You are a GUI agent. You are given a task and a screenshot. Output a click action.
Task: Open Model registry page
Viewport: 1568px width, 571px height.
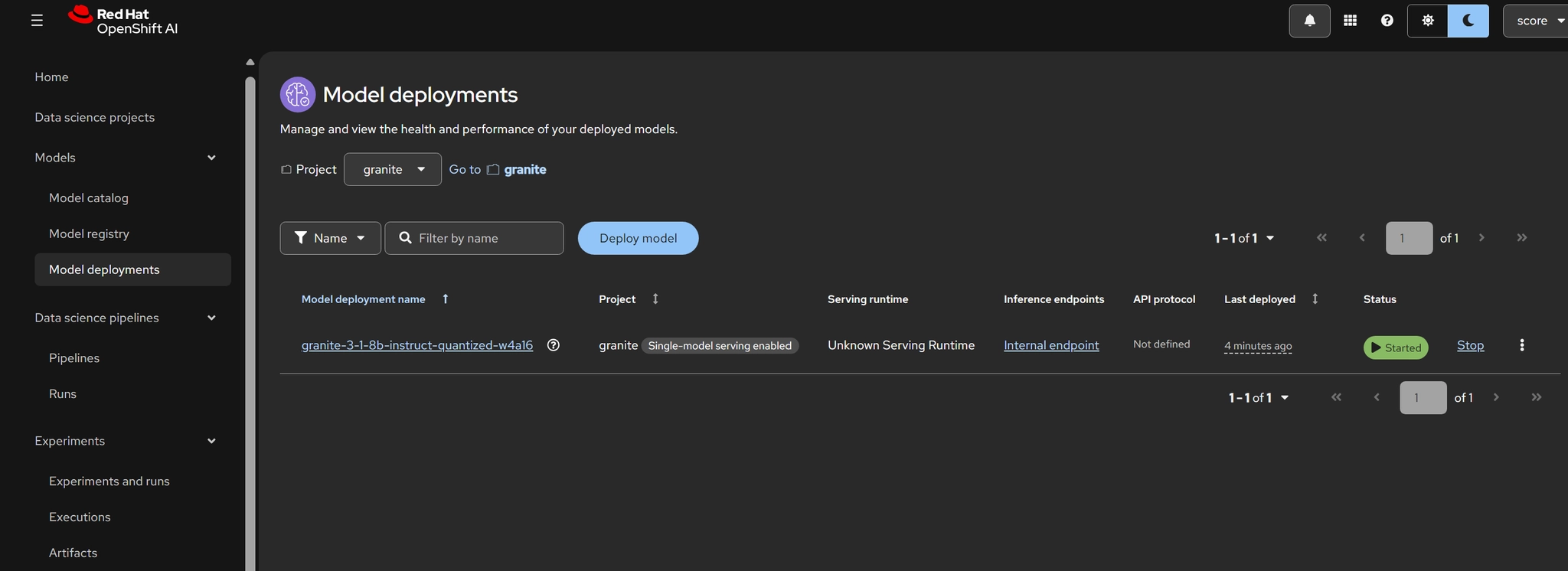89,233
